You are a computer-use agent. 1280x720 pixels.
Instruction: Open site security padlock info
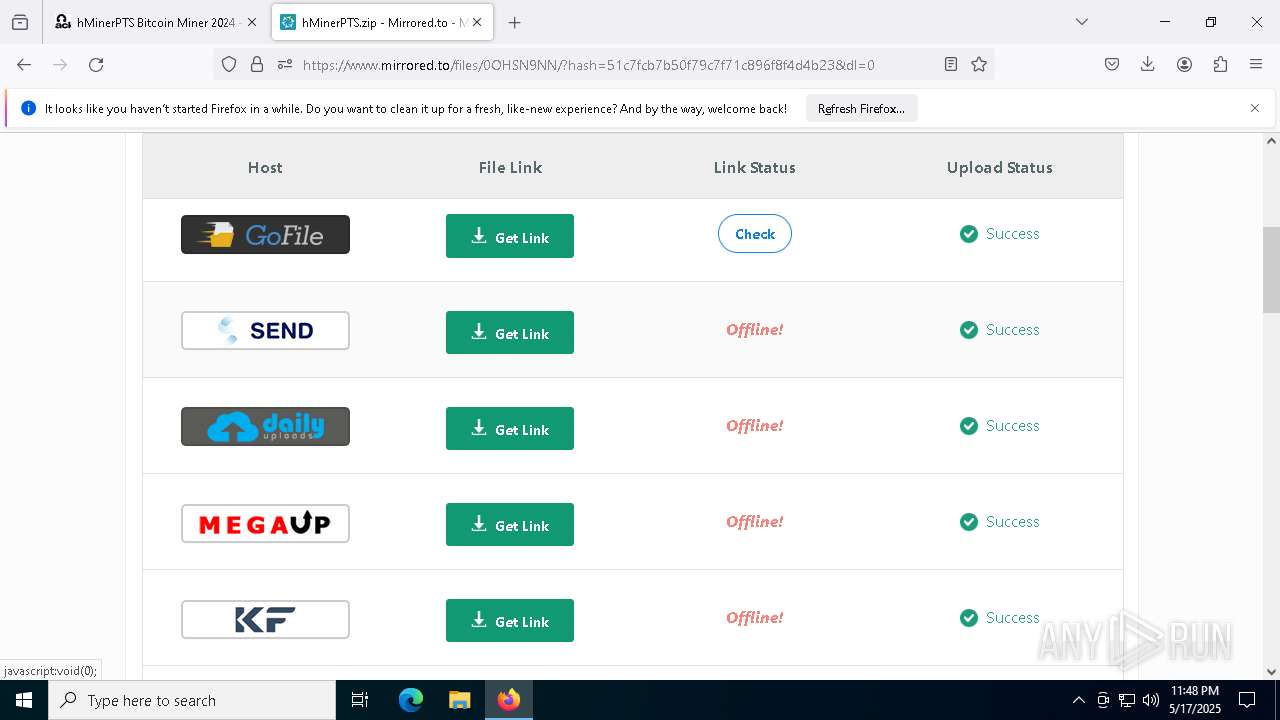pos(257,64)
